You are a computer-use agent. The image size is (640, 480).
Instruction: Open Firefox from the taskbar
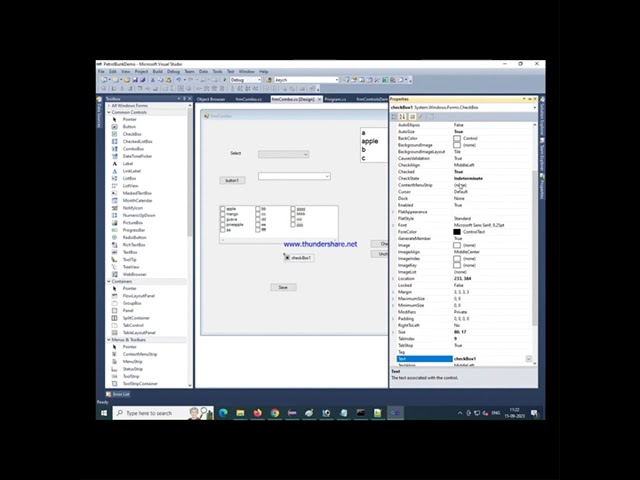point(258,413)
